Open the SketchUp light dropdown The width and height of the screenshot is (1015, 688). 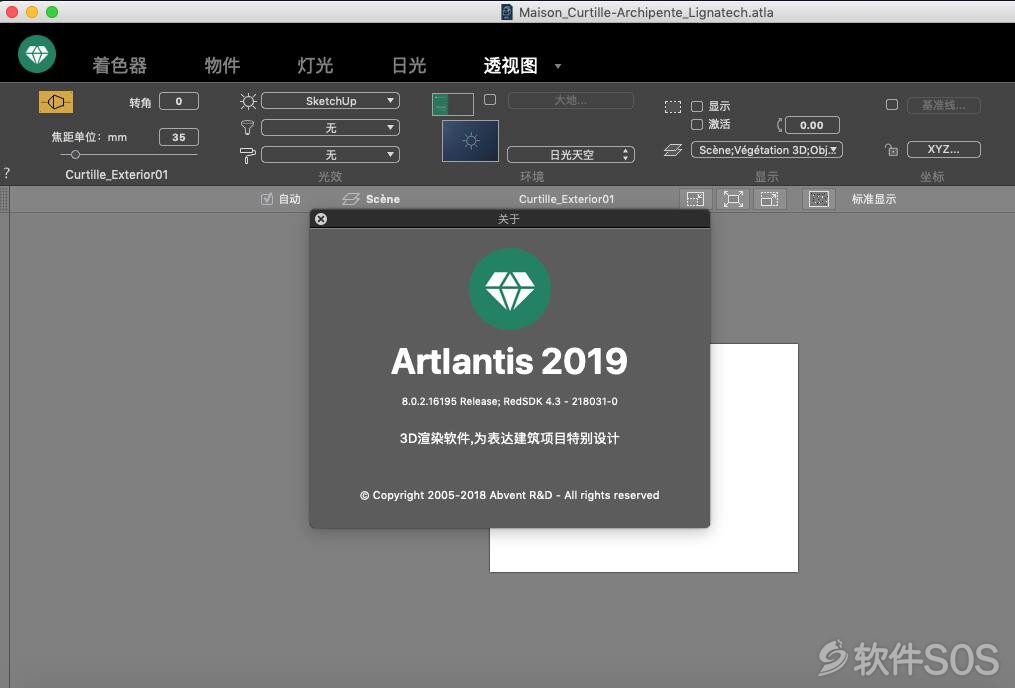(x=330, y=101)
